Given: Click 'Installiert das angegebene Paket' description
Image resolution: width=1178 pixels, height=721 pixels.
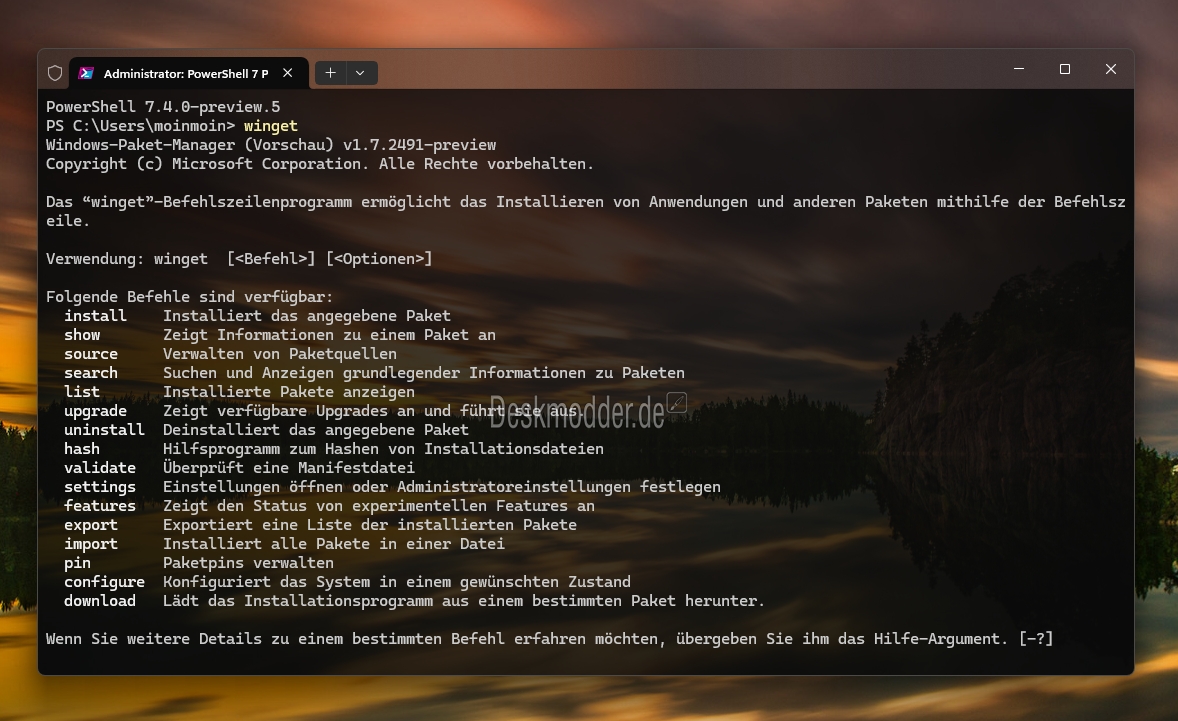Looking at the screenshot, I should click(307, 316).
